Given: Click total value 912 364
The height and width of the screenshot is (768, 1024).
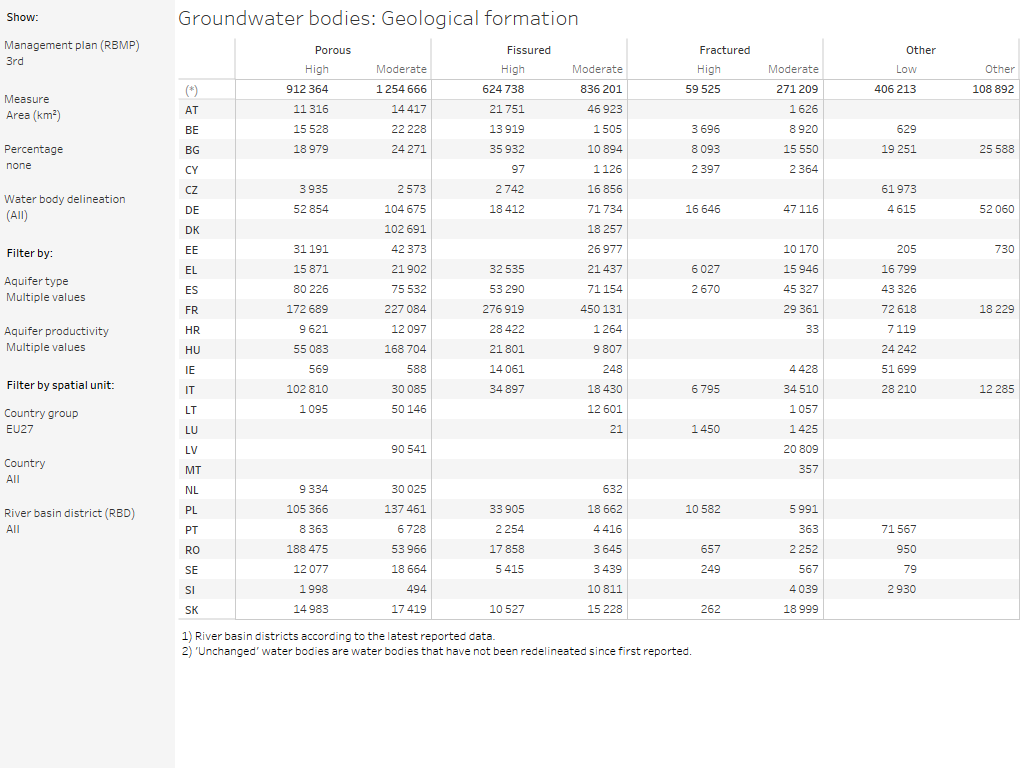Looking at the screenshot, I should [x=307, y=89].
